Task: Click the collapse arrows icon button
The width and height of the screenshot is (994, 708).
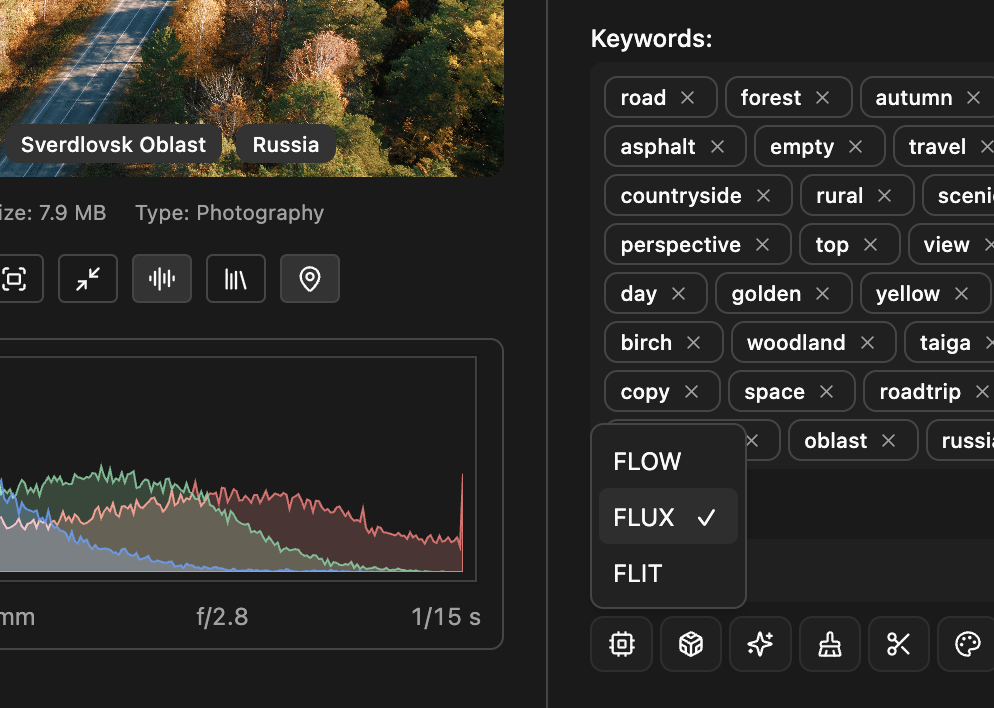Action: (x=87, y=279)
